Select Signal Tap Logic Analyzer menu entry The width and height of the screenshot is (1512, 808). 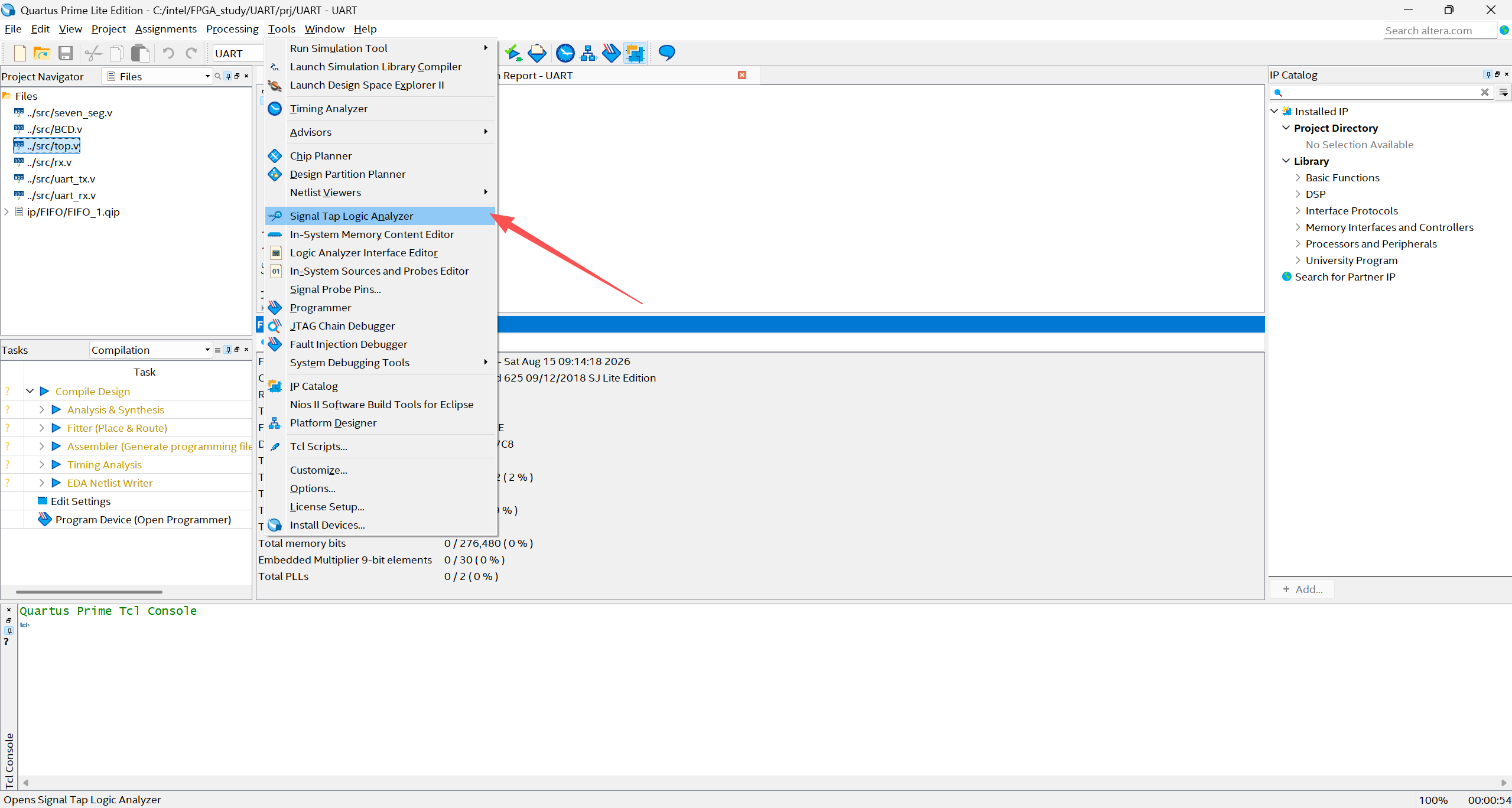pyautogui.click(x=380, y=216)
